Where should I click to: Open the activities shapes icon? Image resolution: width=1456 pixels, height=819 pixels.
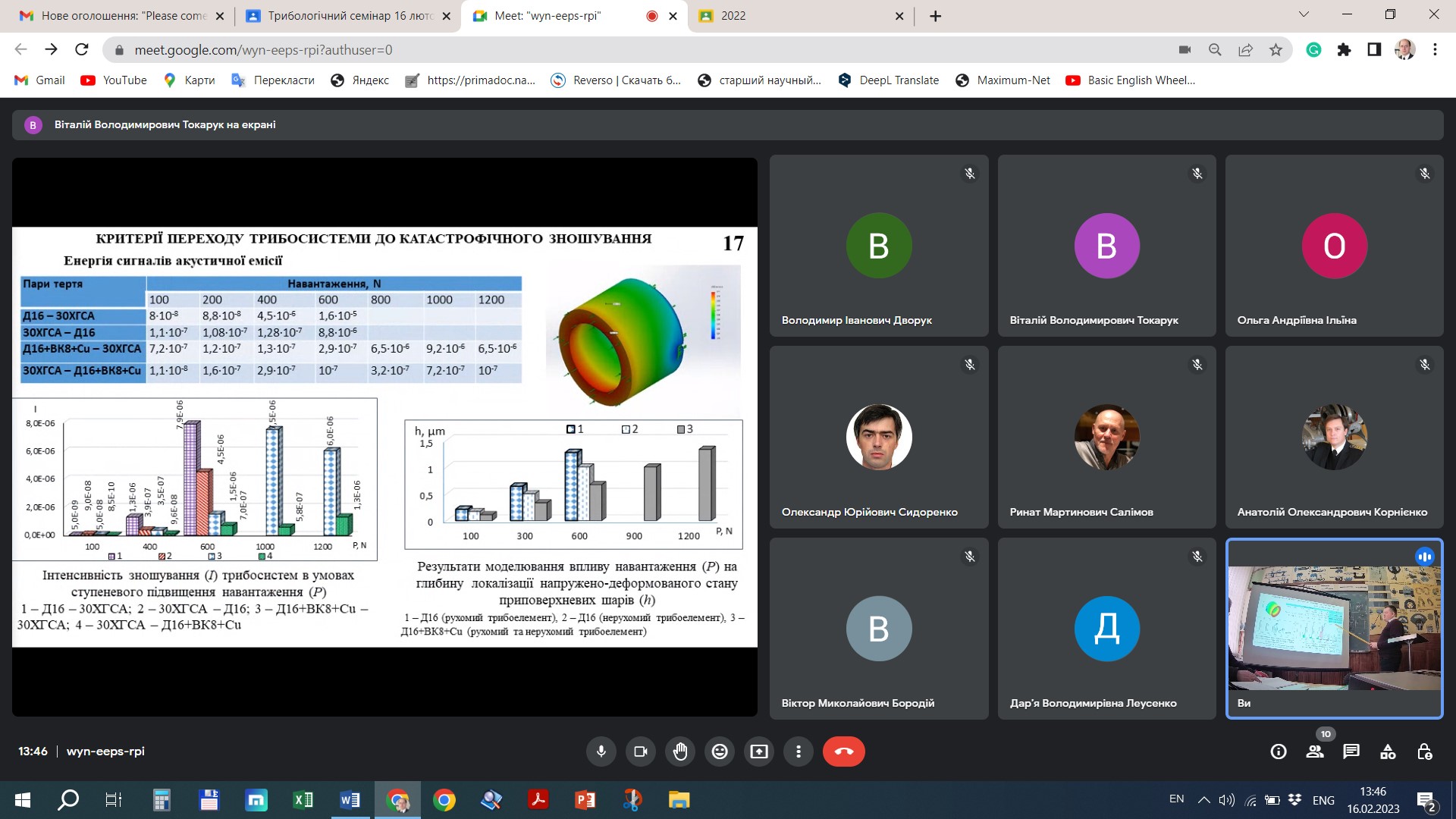coord(1388,752)
